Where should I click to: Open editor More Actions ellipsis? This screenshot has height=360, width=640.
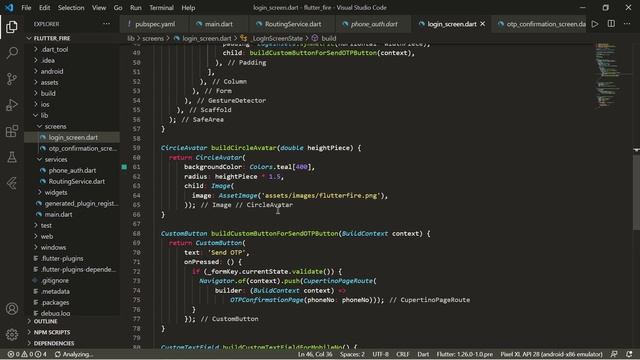pyautogui.click(x=627, y=24)
